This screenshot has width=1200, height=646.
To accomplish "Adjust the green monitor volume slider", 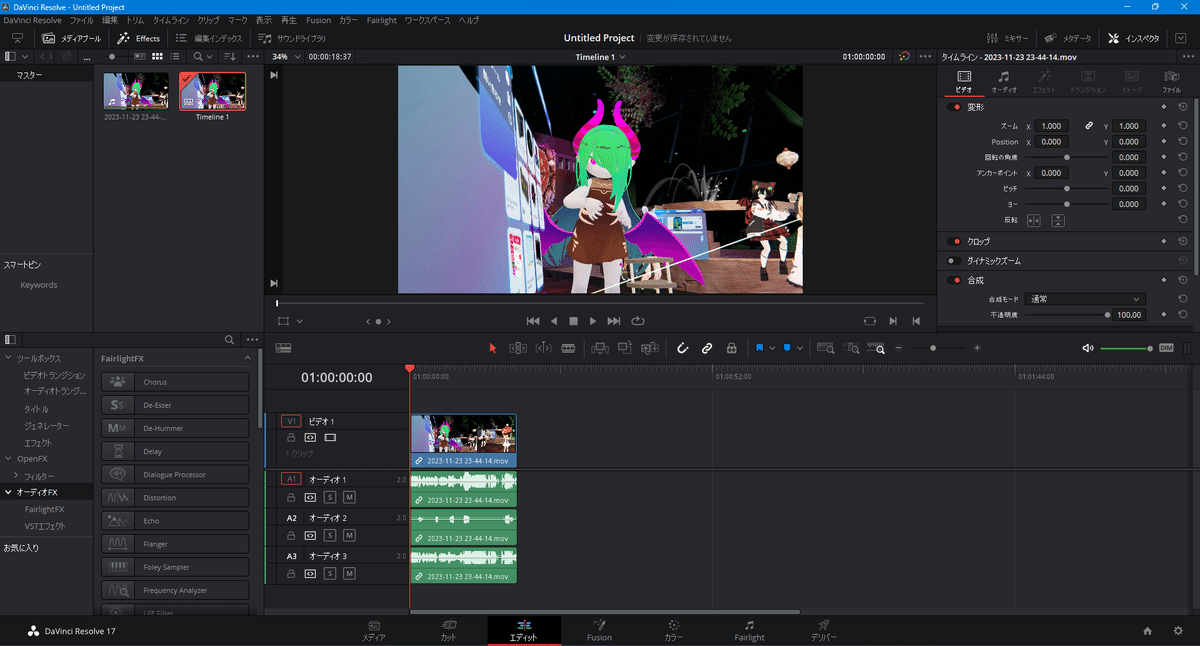I will [1127, 348].
